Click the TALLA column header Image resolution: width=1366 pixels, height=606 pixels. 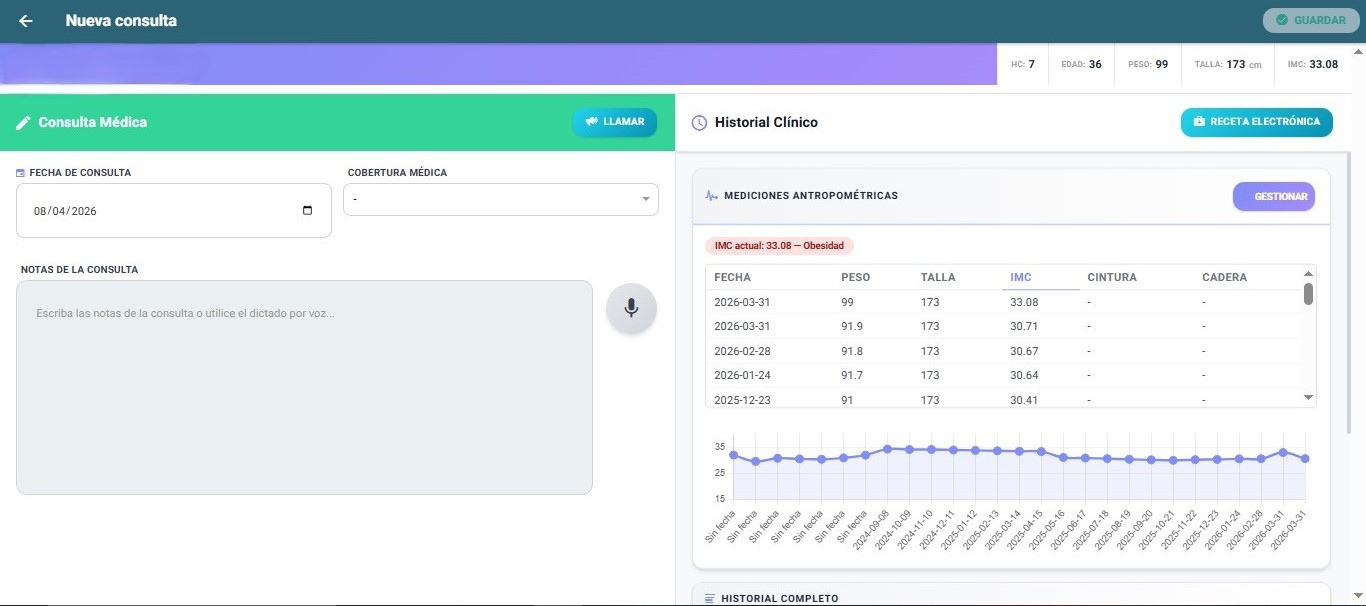938,277
